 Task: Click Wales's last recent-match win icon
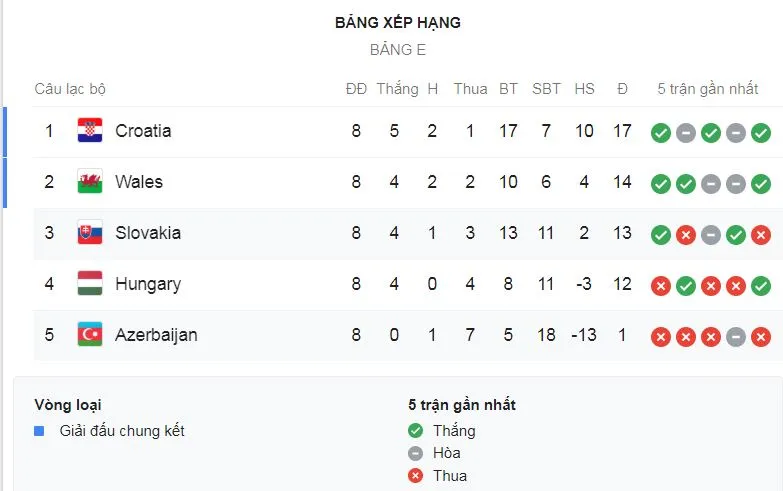[760, 183]
